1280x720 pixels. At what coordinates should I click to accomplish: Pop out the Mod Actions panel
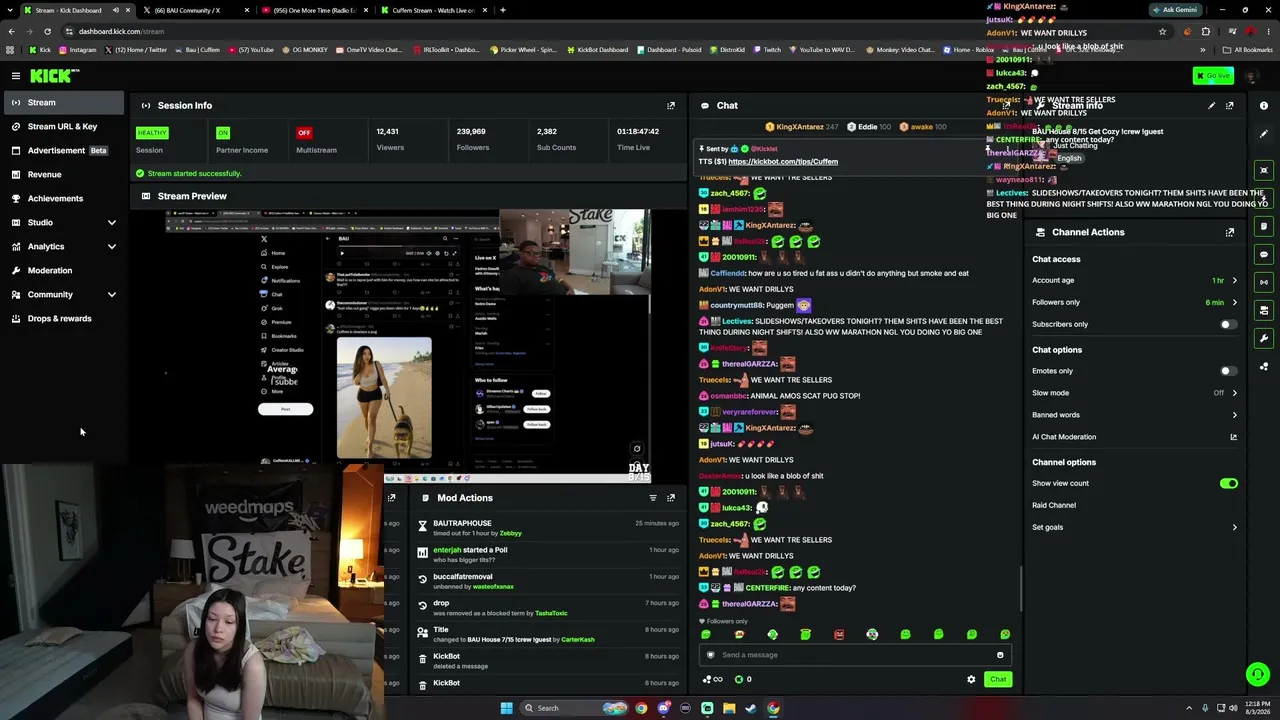(671, 498)
